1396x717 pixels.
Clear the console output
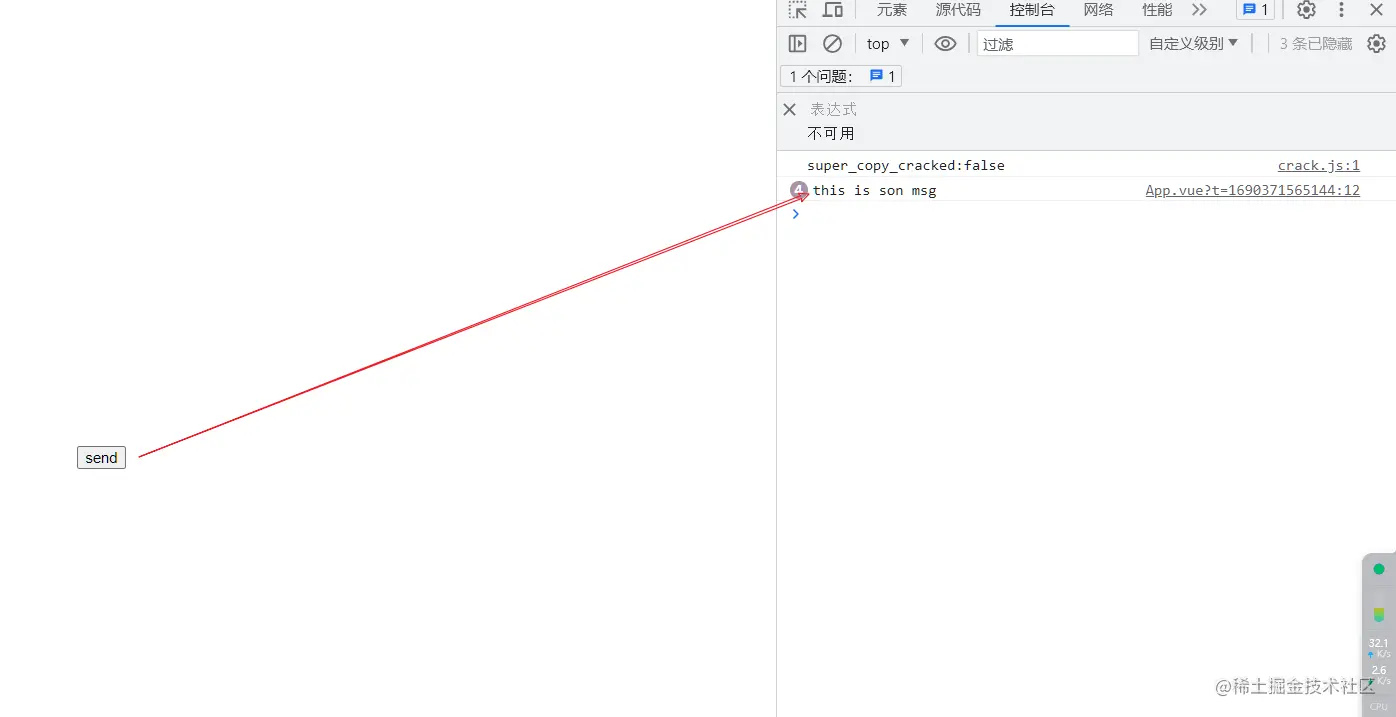coord(832,44)
